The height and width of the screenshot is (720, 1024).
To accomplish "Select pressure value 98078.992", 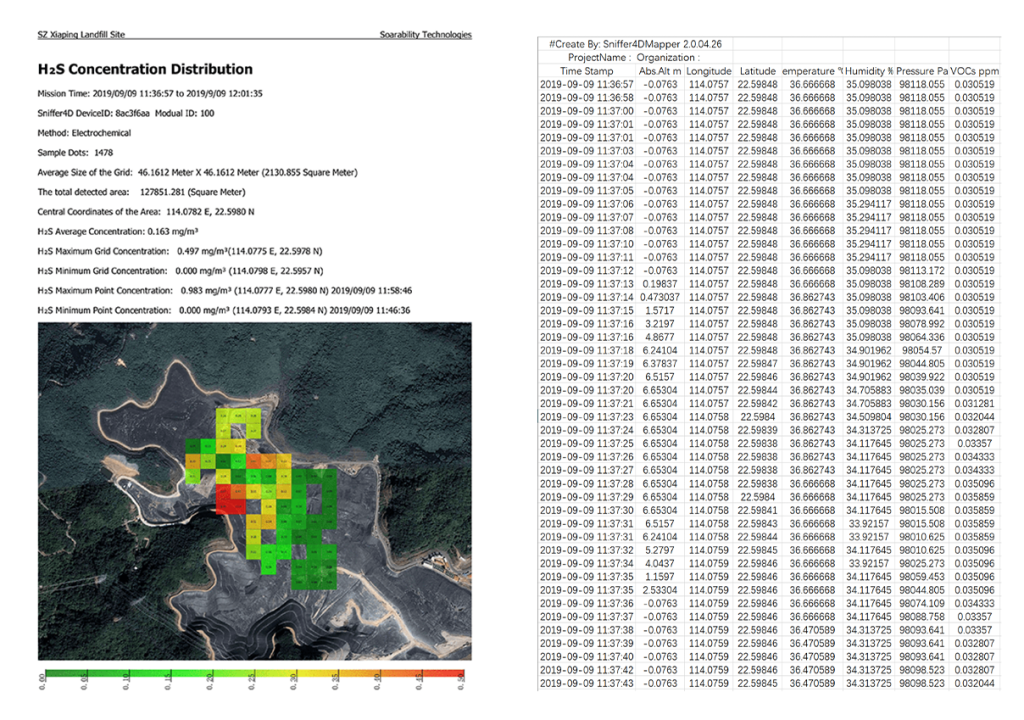I will [921, 323].
